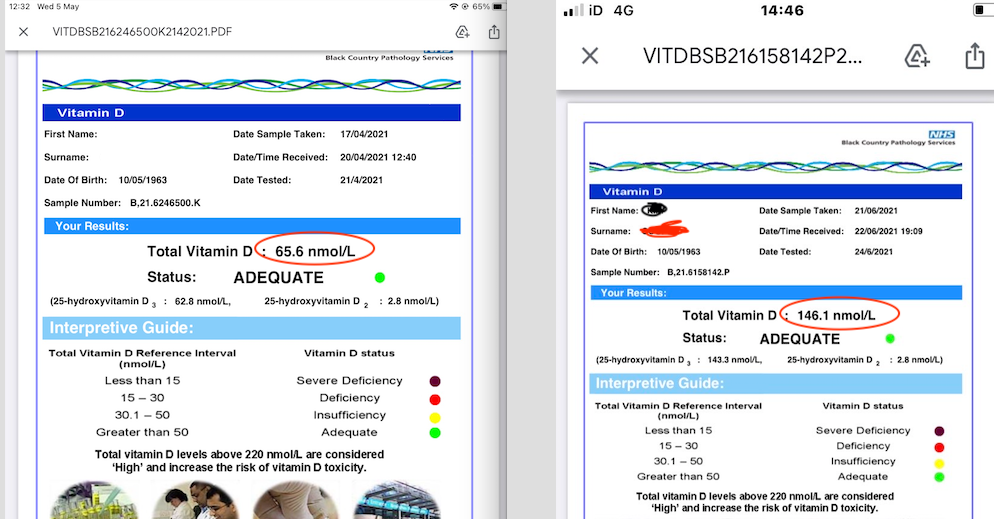Tap Vitamin D header in right report
Image resolution: width=994 pixels, height=519 pixels.
(775, 191)
